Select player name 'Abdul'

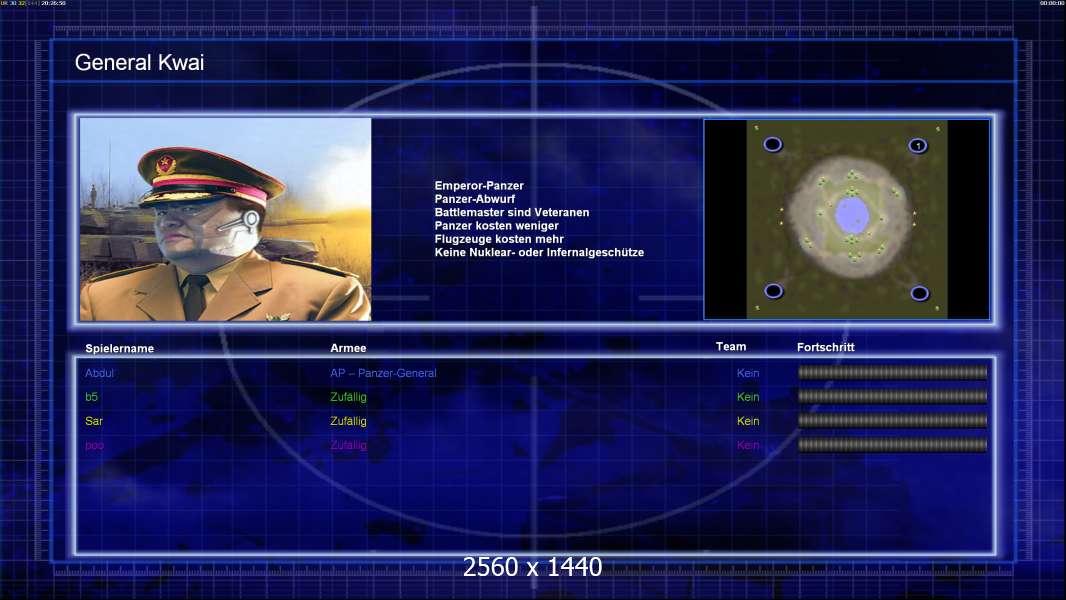pyautogui.click(x=99, y=373)
